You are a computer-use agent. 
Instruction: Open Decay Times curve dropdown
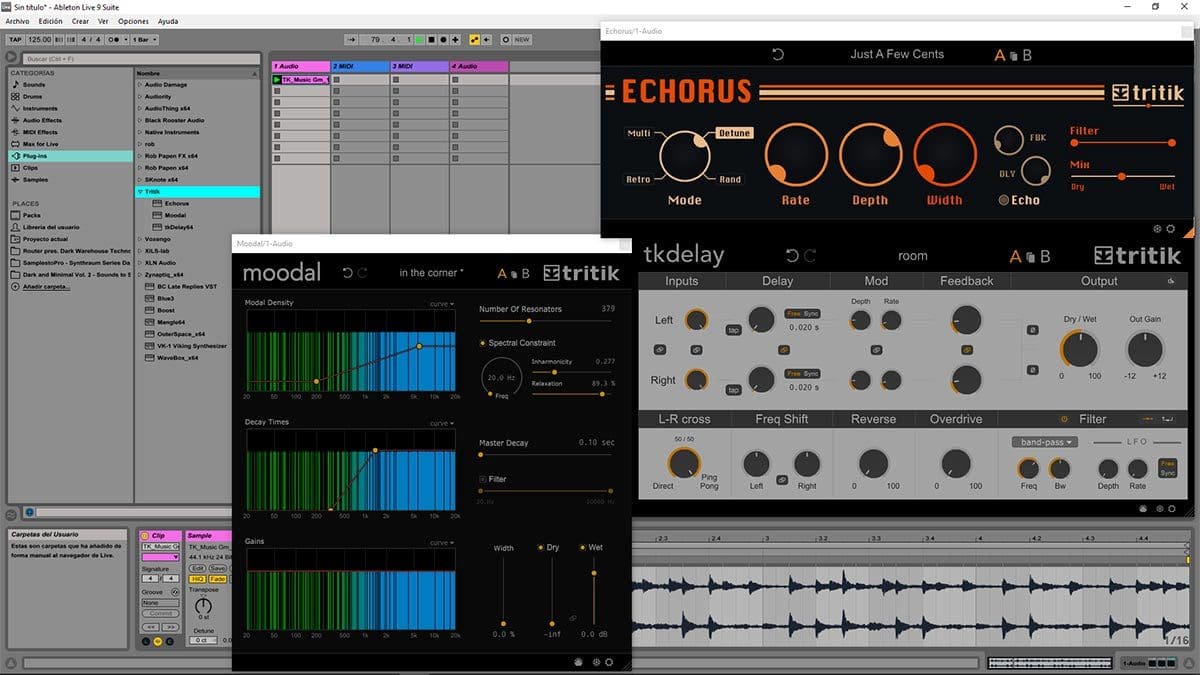tap(441, 423)
